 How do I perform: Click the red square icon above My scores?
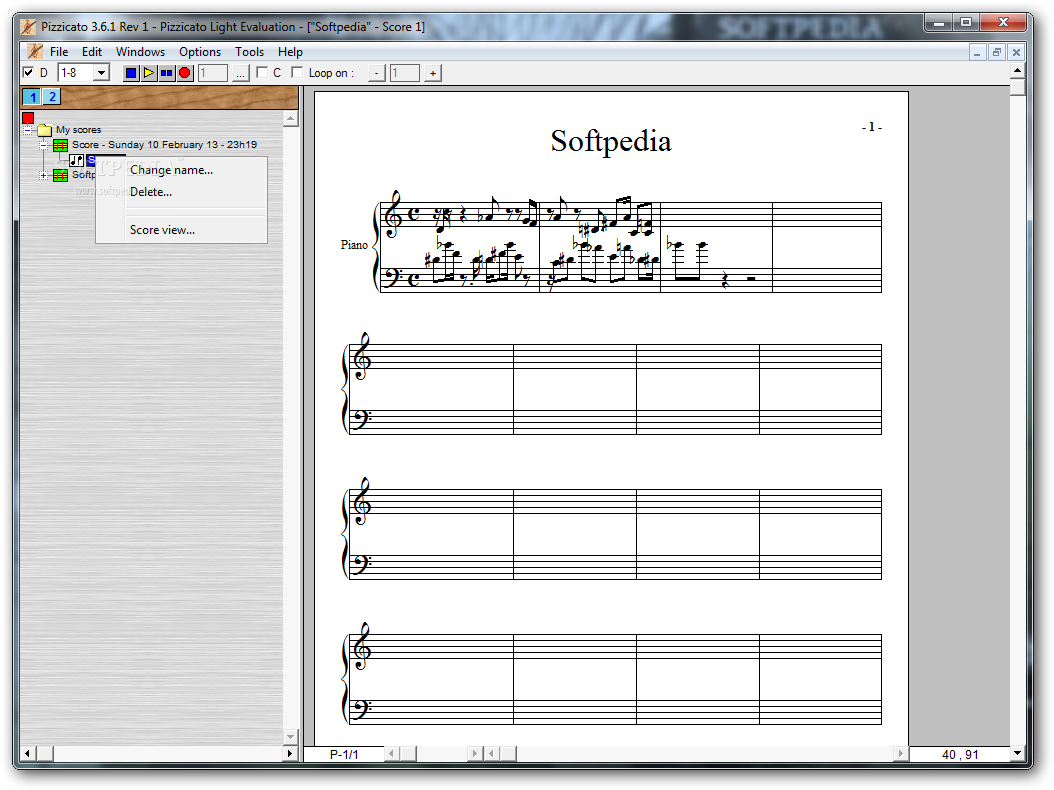coord(28,118)
